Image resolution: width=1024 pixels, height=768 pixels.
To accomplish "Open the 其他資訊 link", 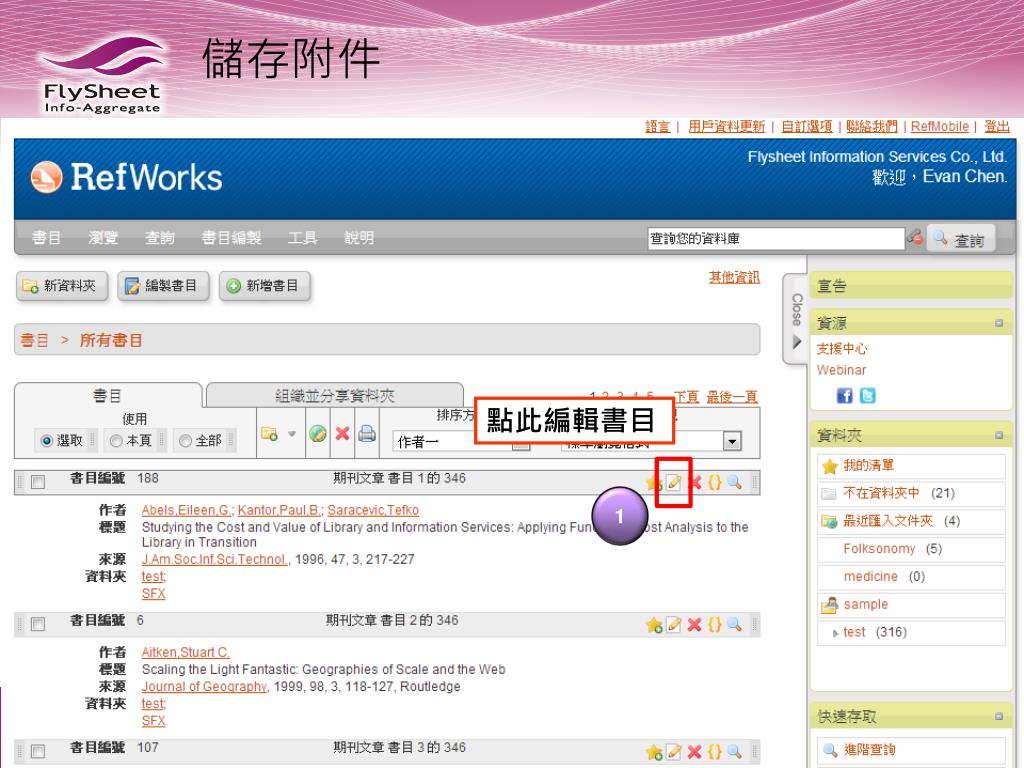I will click(x=734, y=278).
